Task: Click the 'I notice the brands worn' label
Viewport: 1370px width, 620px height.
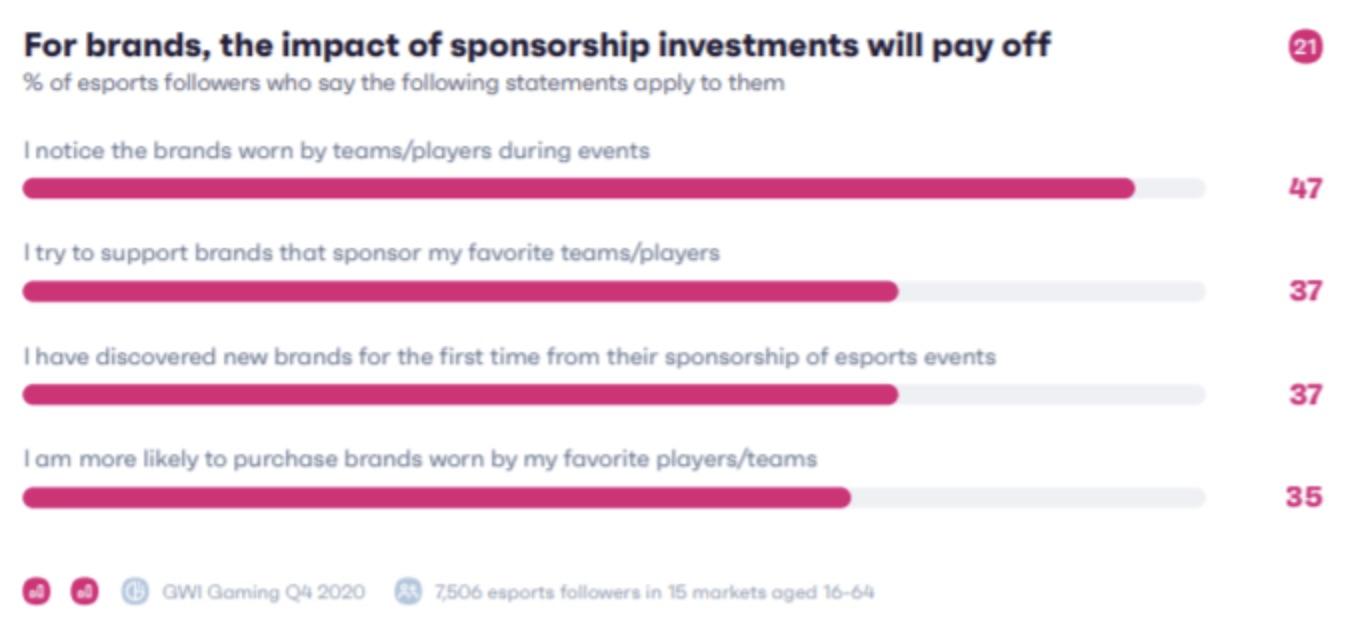Action: [337, 151]
